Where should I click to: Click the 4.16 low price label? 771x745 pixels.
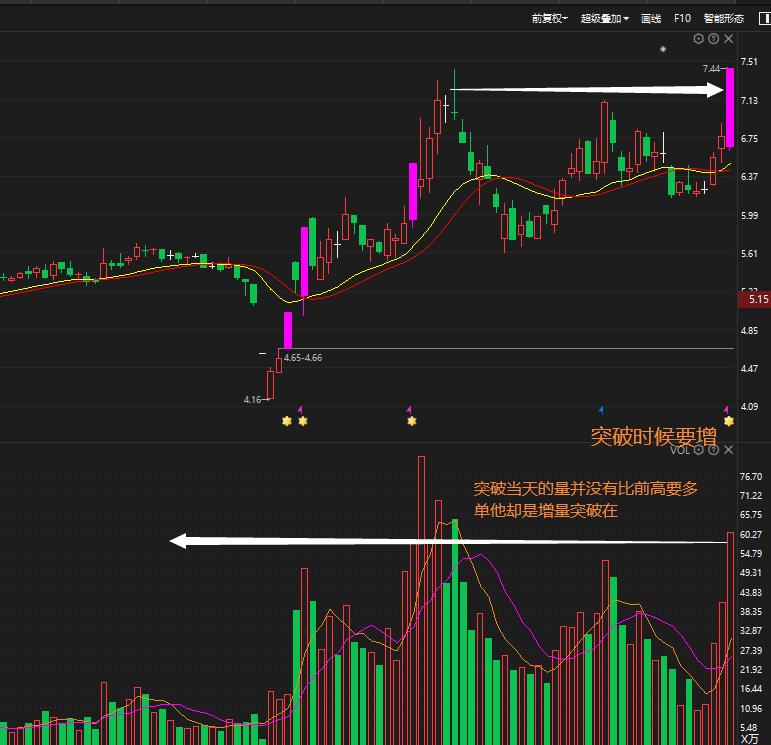point(252,399)
